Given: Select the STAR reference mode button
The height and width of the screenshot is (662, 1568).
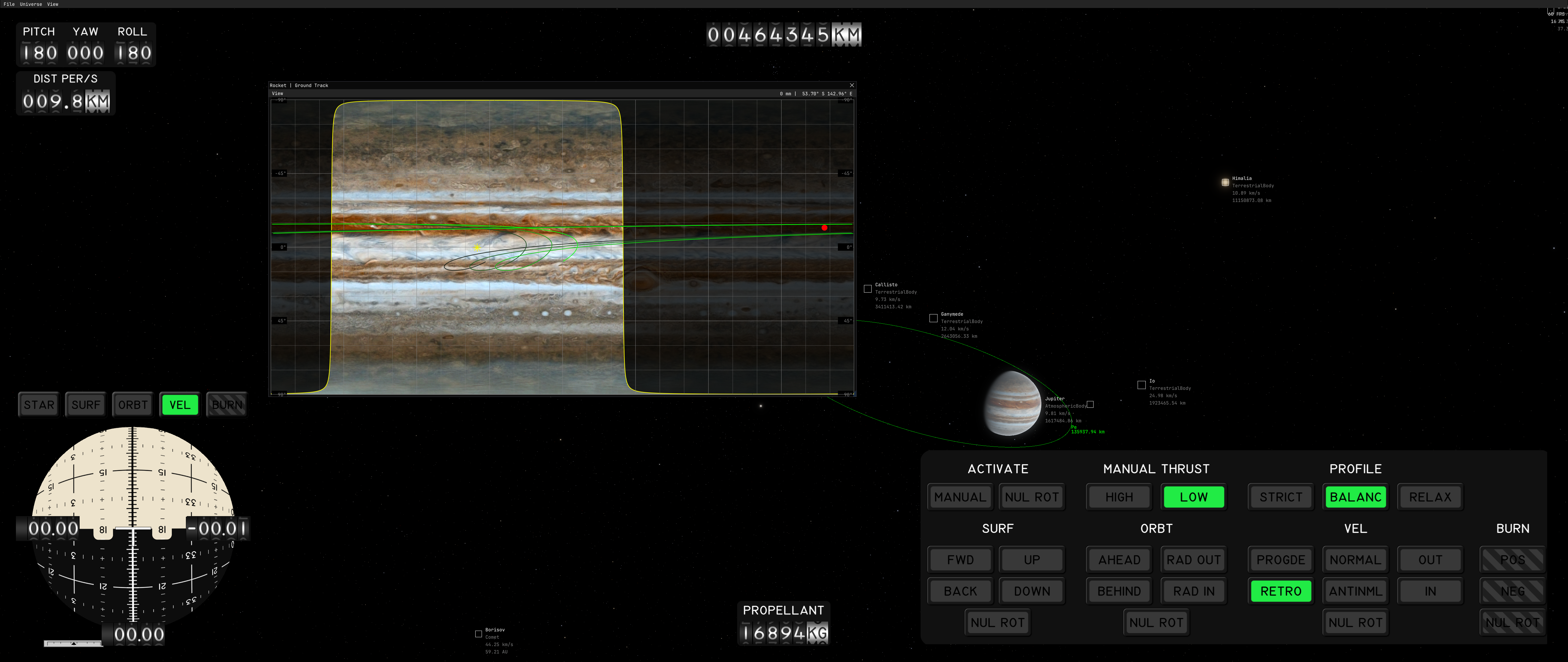Looking at the screenshot, I should pos(39,405).
